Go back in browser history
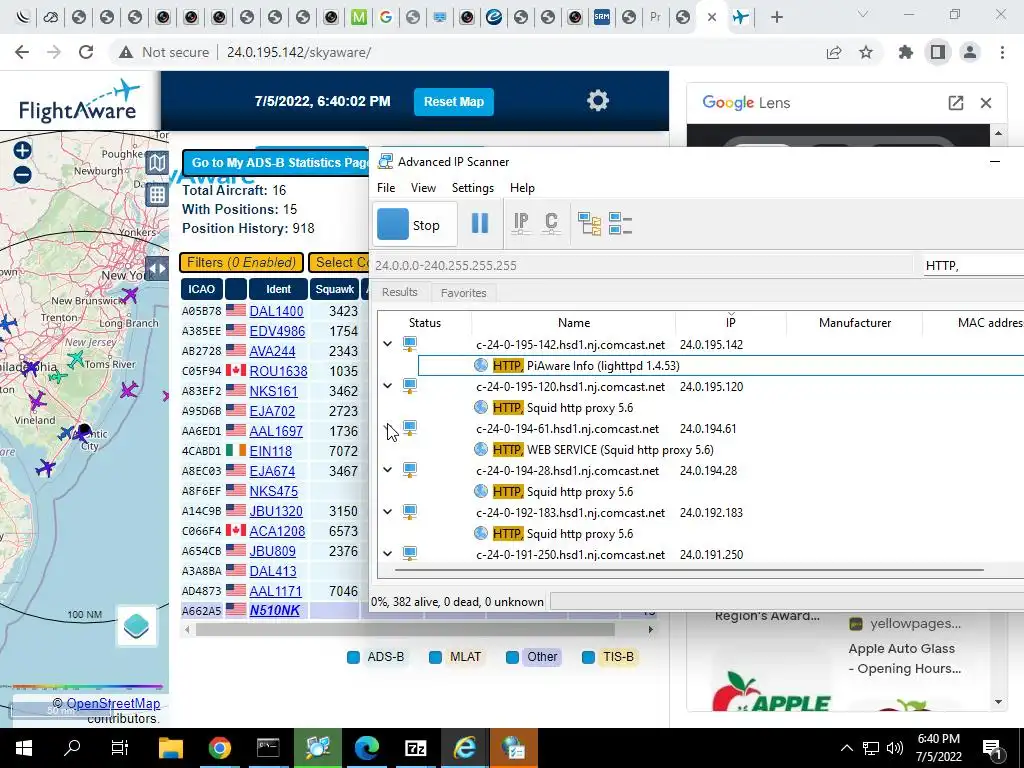1024x768 pixels. coord(22,52)
